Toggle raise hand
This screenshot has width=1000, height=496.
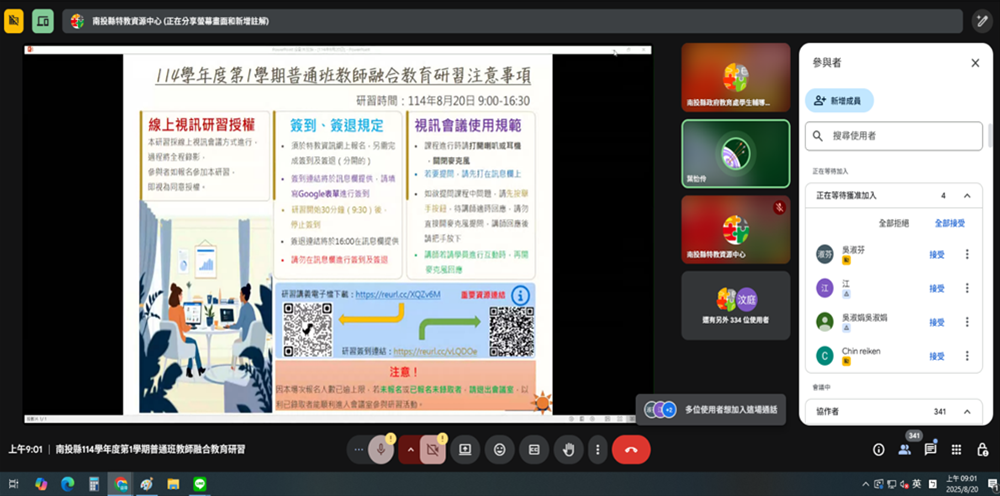[568, 450]
